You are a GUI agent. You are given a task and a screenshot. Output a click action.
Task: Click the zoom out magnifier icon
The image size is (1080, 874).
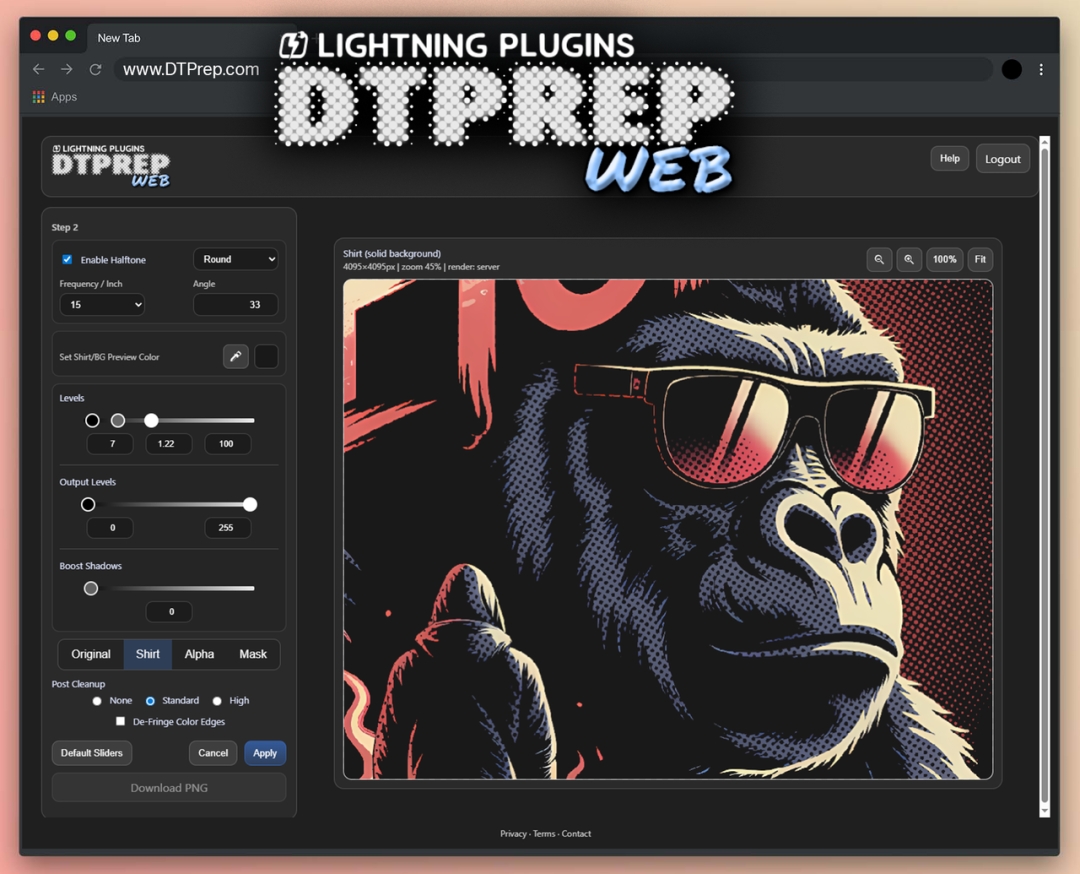(879, 260)
